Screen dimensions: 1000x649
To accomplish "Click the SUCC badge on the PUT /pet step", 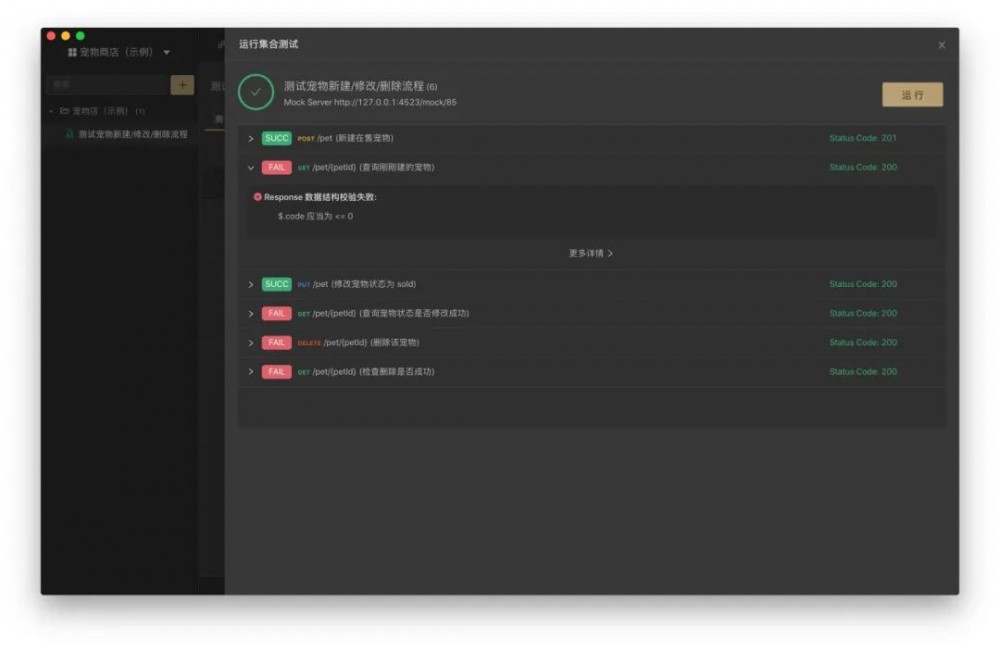I will click(276, 284).
